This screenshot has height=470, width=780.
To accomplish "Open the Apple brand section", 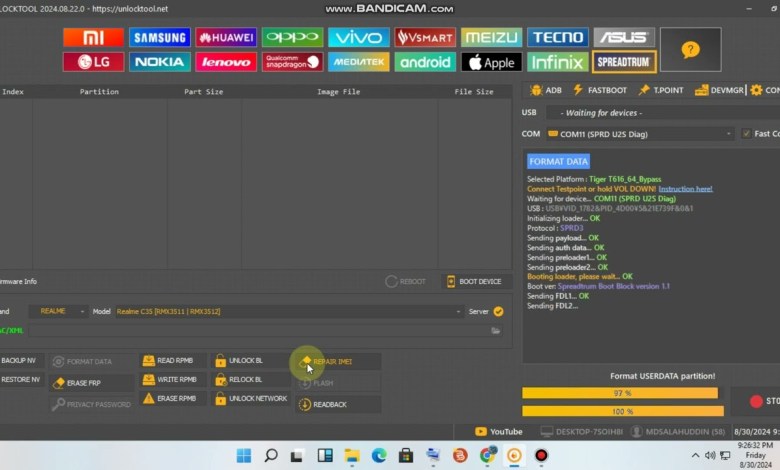I will coord(491,62).
